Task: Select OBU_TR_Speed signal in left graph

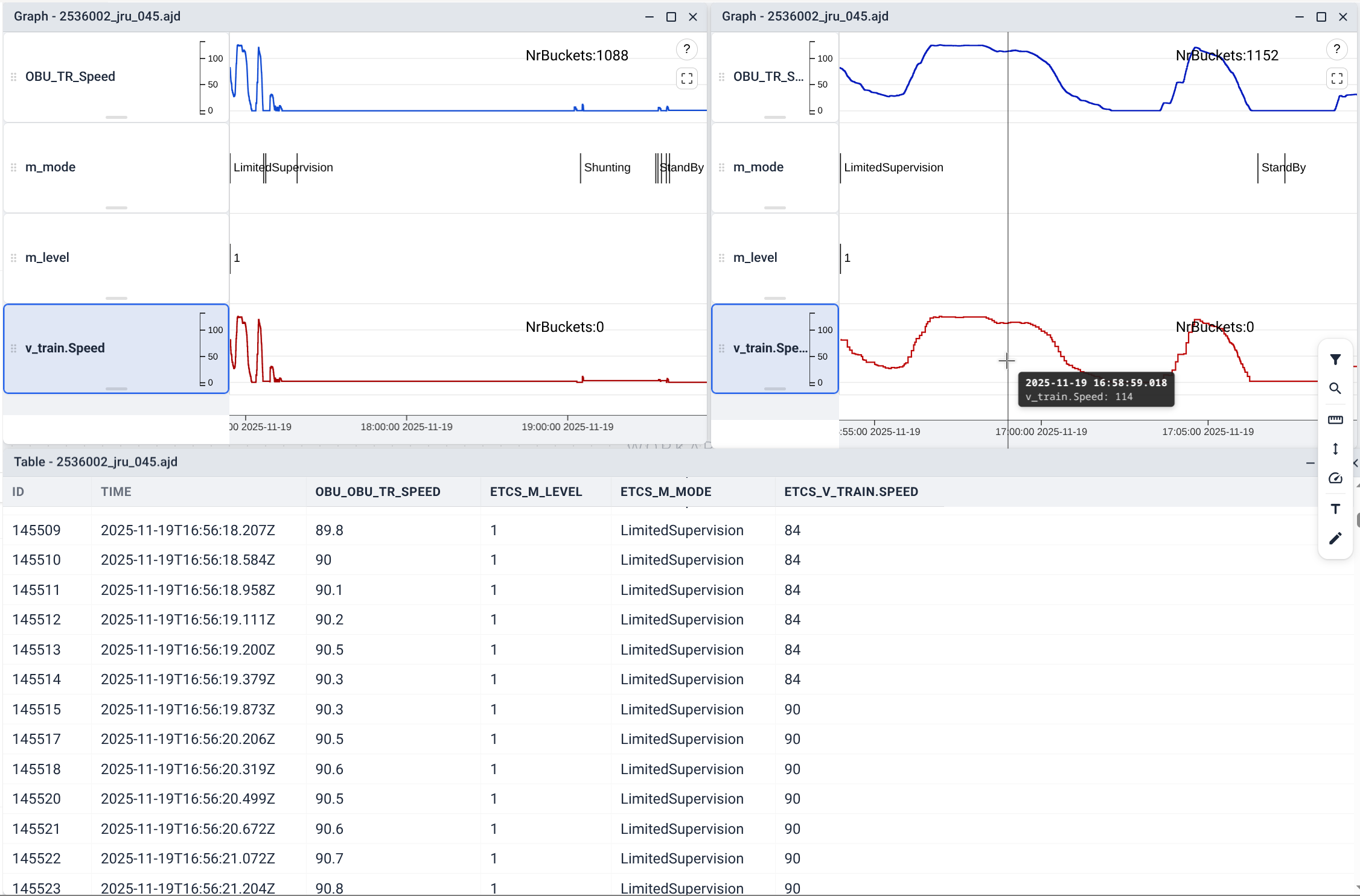Action: click(116, 77)
